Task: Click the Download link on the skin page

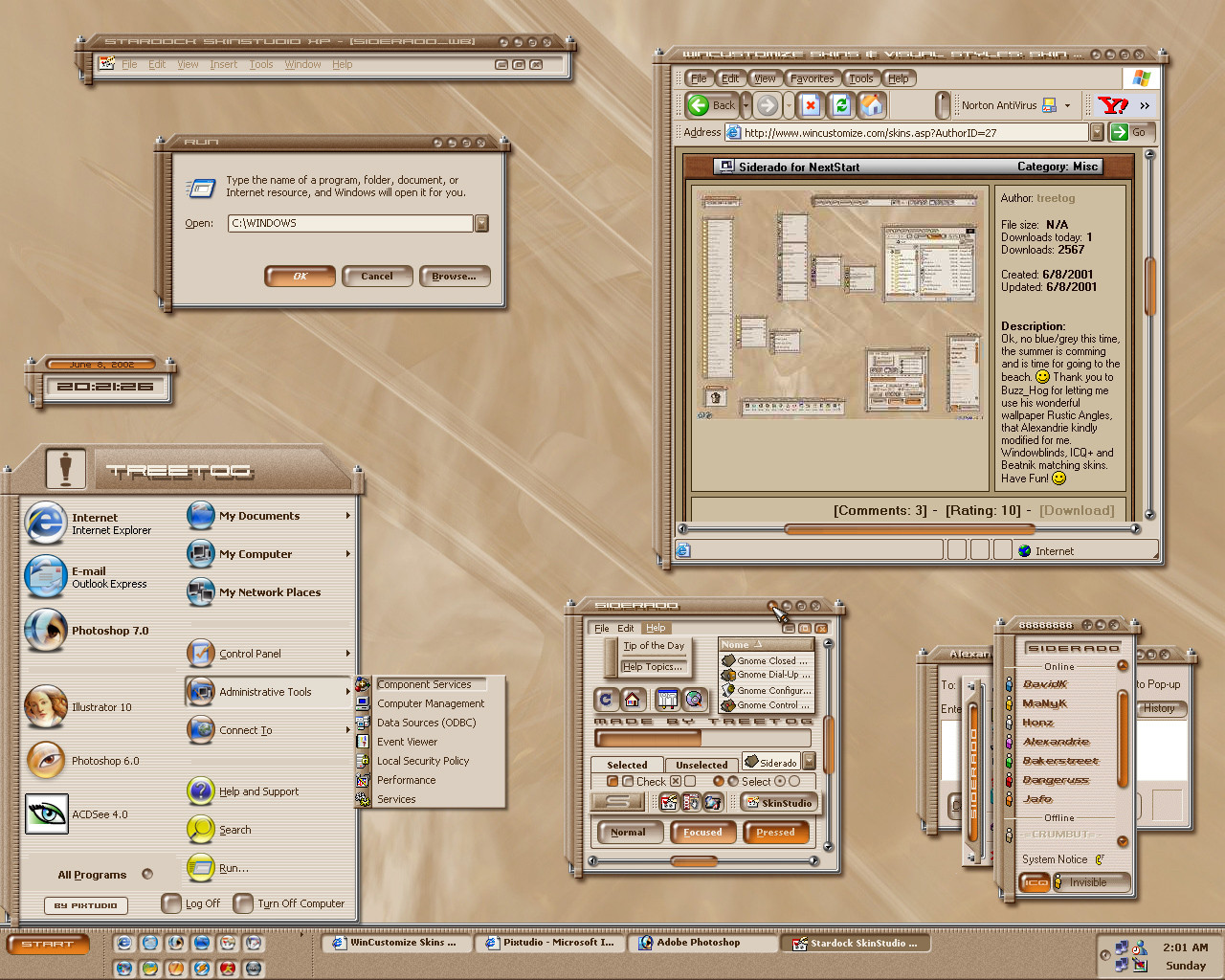Action: [1077, 510]
